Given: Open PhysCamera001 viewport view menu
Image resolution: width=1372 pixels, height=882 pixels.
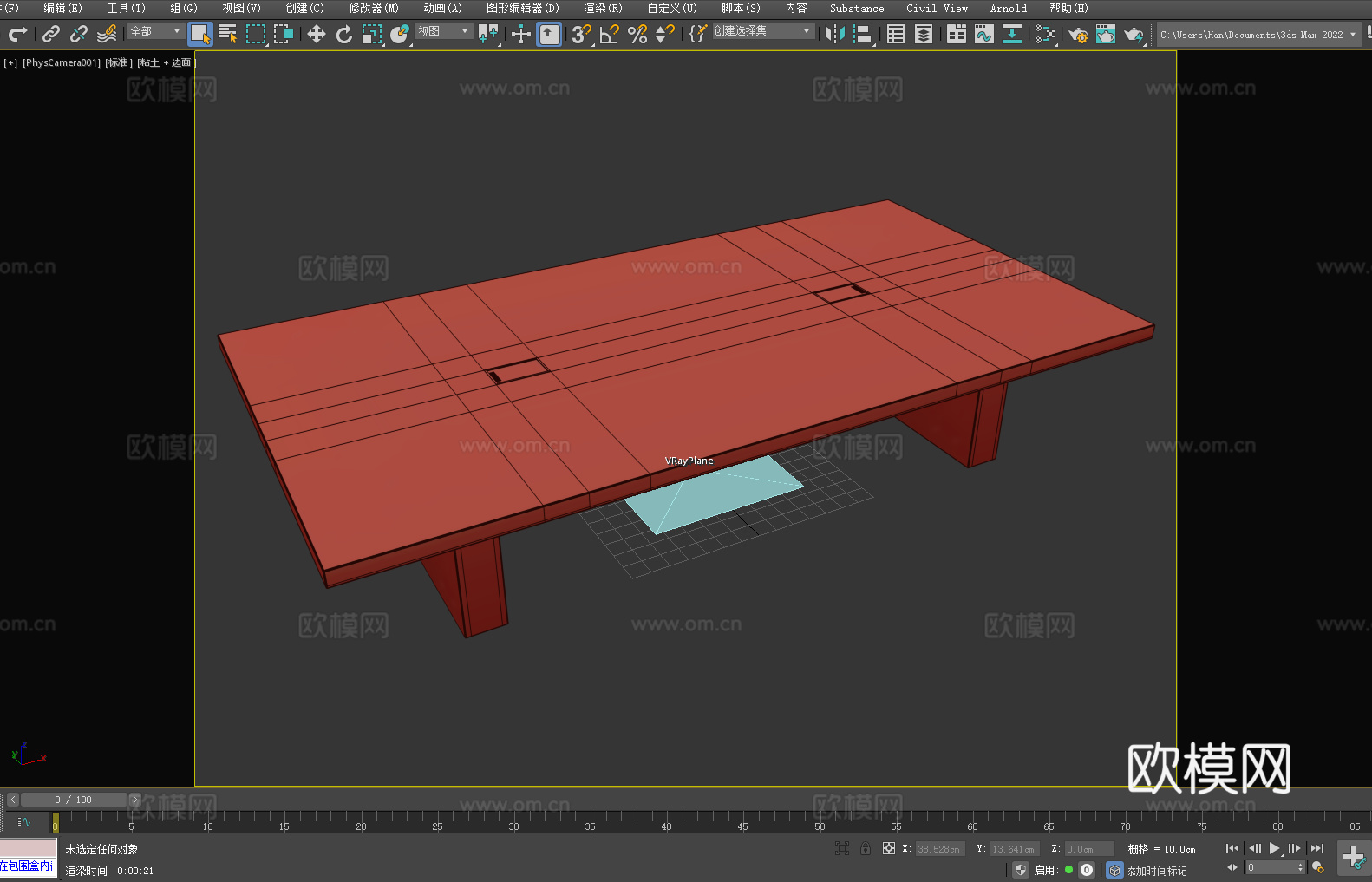Looking at the screenshot, I should pyautogui.click(x=62, y=62).
